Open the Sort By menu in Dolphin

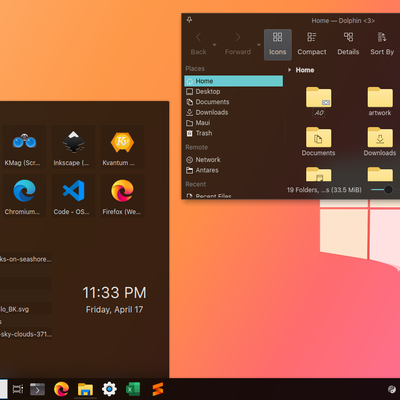382,44
